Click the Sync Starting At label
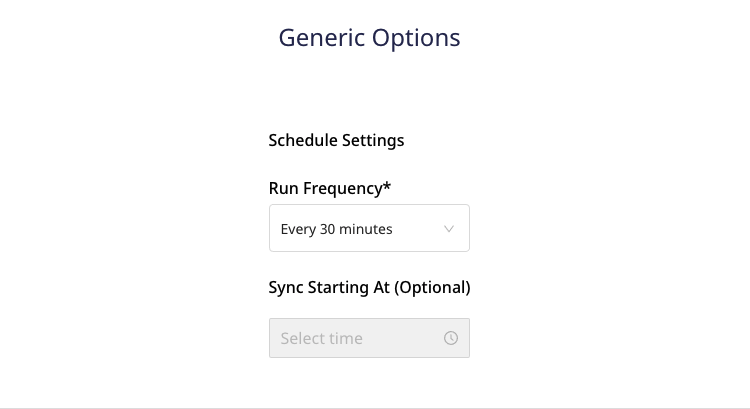This screenshot has width=750, height=409. 369,287
